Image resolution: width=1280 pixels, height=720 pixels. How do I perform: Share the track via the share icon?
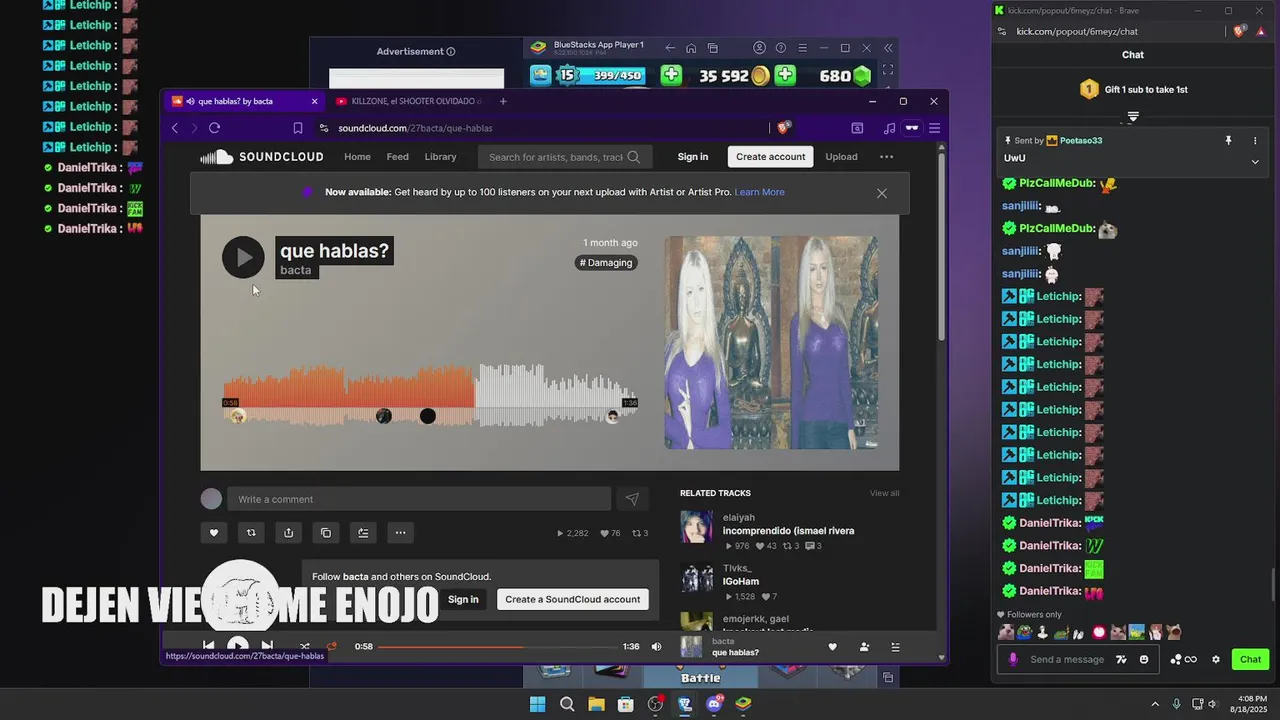tap(288, 533)
